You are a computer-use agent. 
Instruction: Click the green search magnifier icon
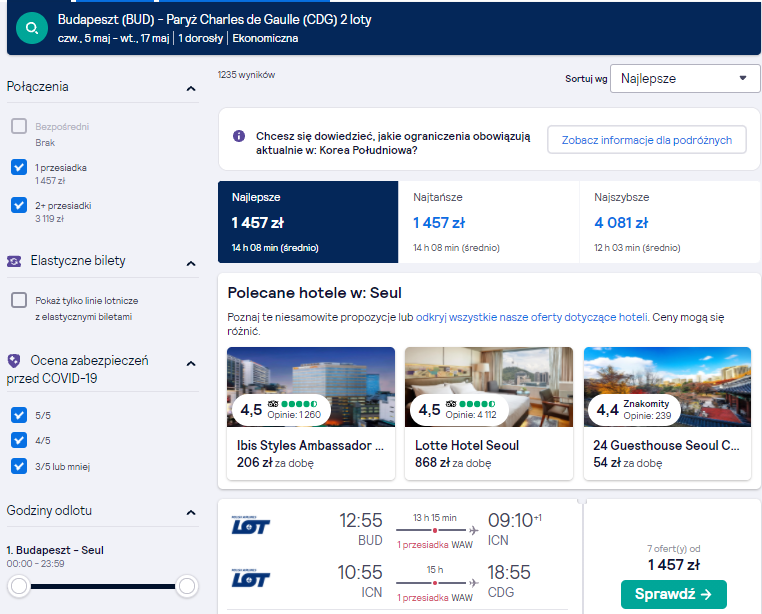(x=32, y=28)
